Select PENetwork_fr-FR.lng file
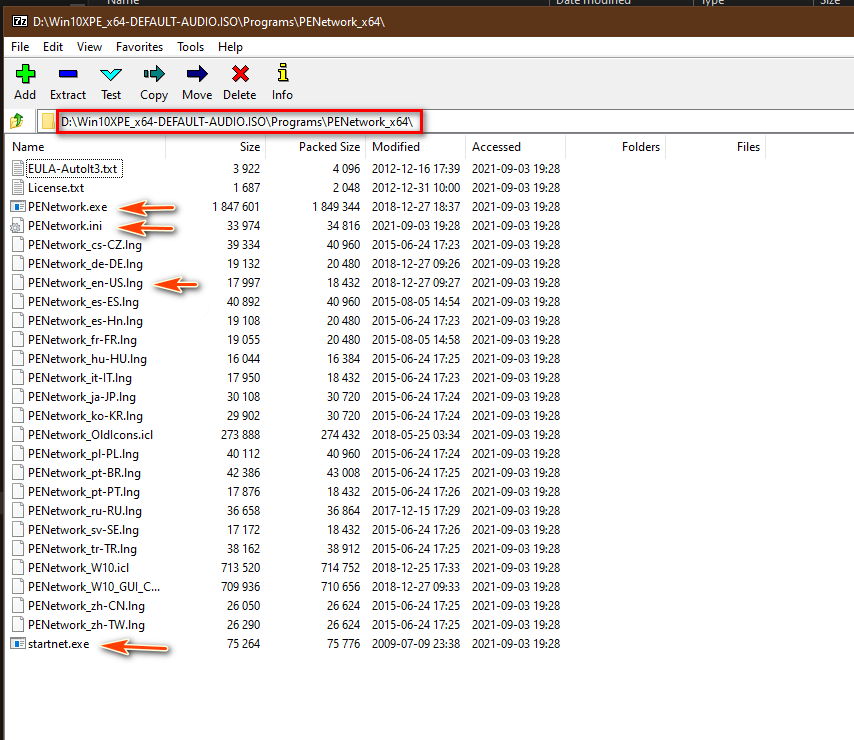 pyautogui.click(x=82, y=340)
